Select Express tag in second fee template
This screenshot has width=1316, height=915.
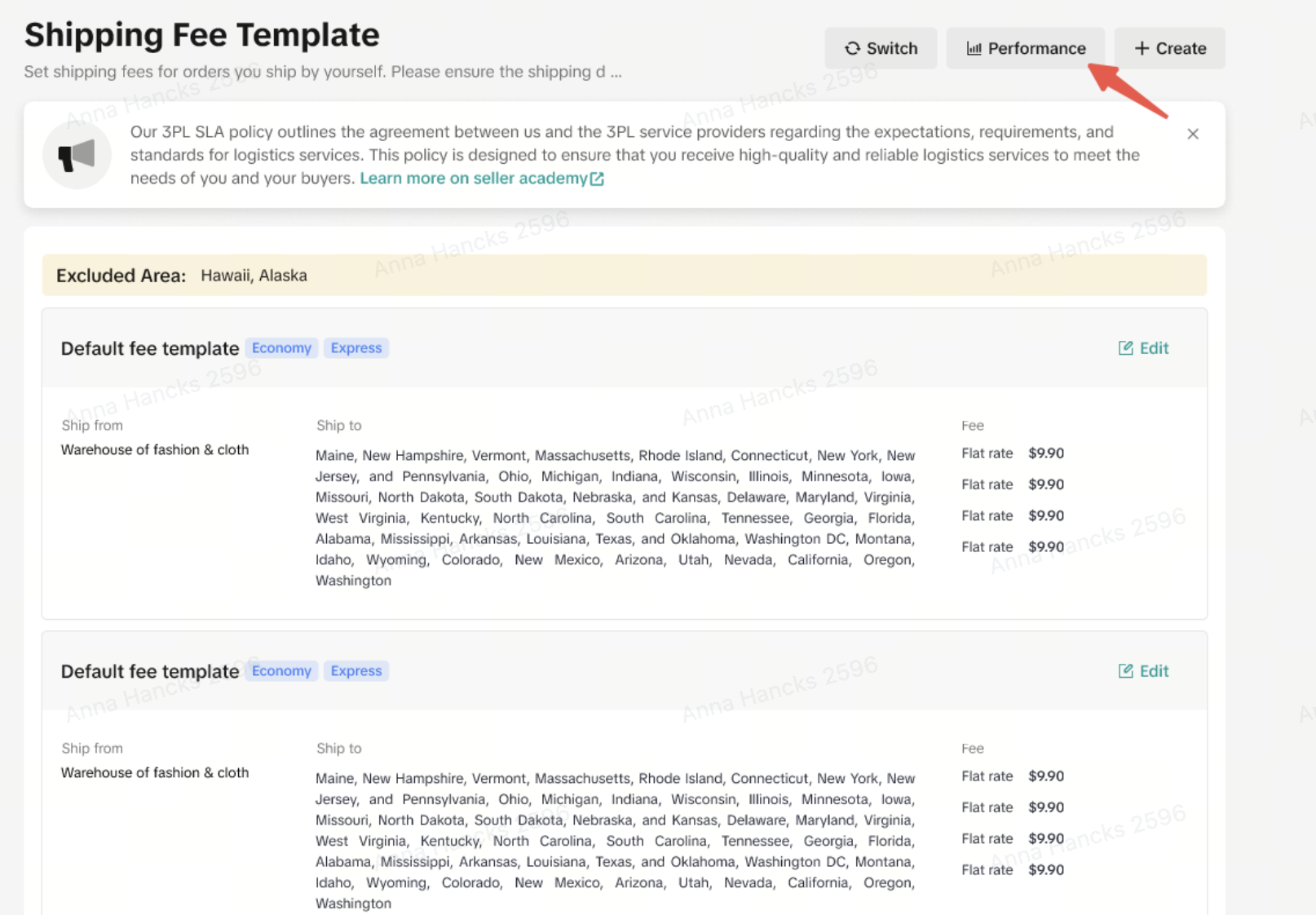pos(355,671)
